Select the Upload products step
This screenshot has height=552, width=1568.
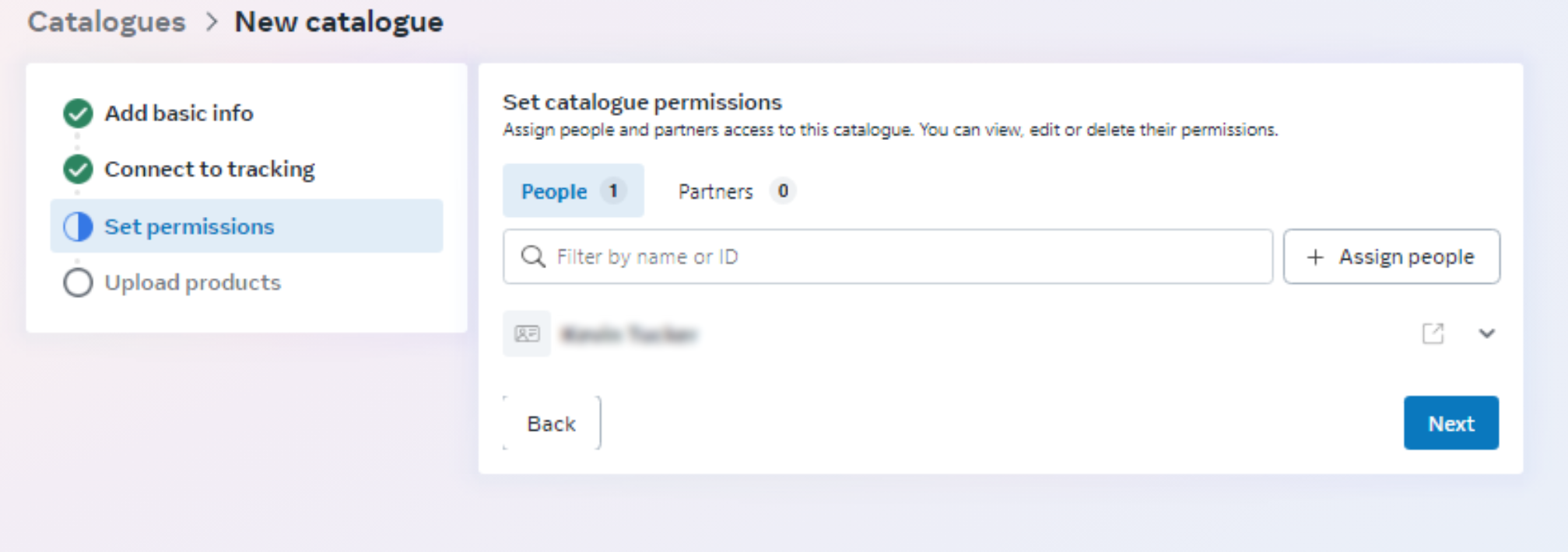tap(193, 282)
